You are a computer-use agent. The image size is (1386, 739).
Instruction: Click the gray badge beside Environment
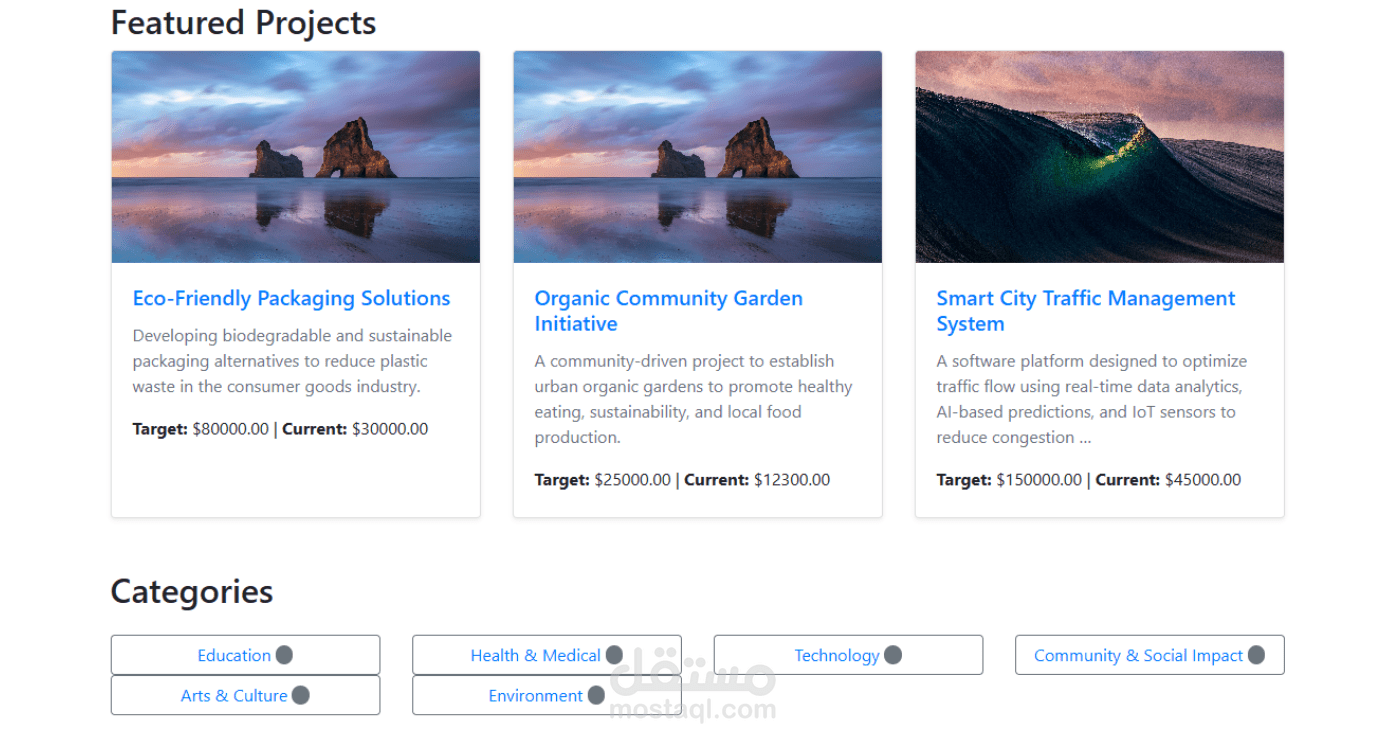[x=596, y=695]
